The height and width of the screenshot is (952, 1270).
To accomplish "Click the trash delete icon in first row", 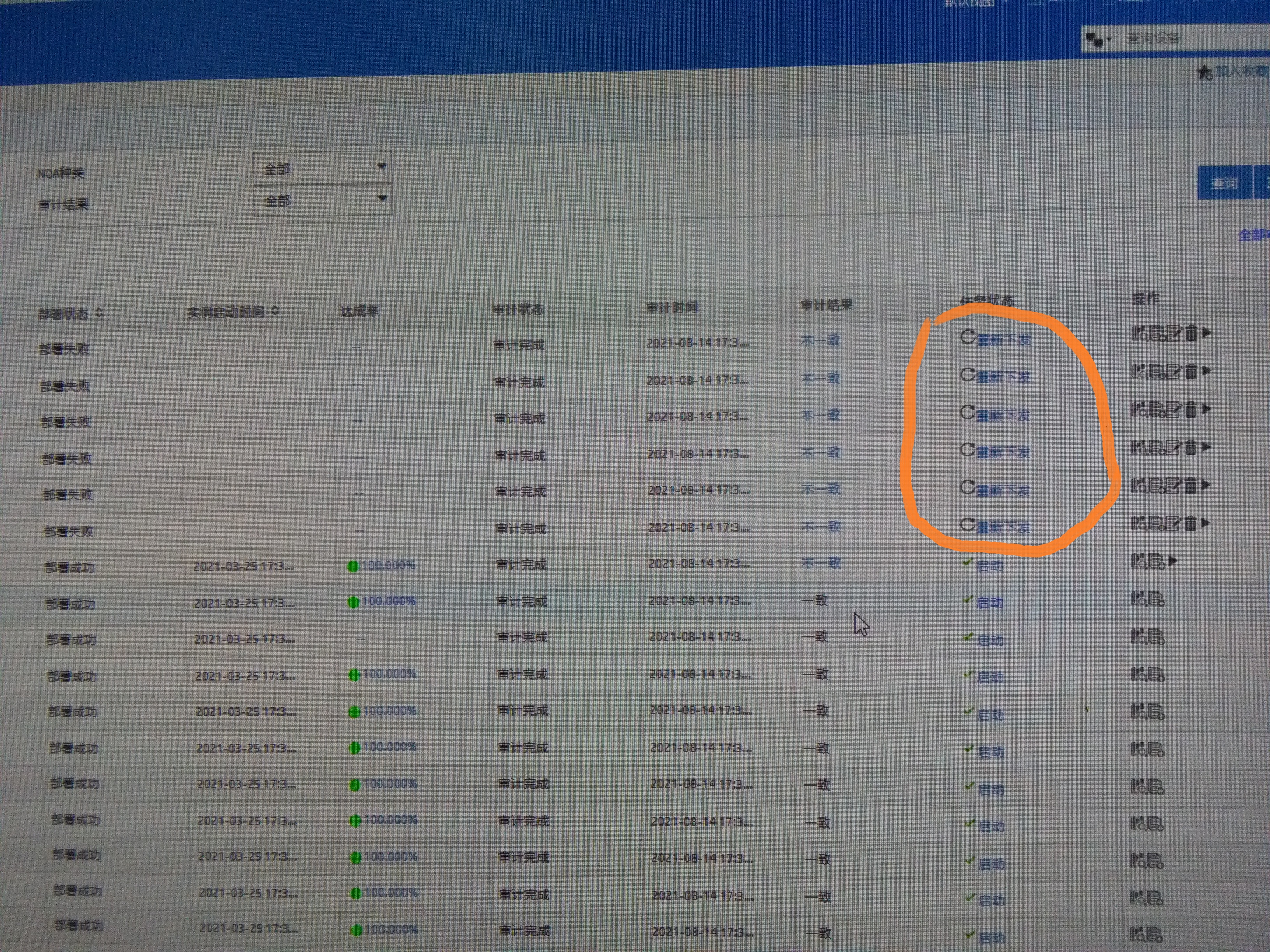I will tap(1191, 333).
